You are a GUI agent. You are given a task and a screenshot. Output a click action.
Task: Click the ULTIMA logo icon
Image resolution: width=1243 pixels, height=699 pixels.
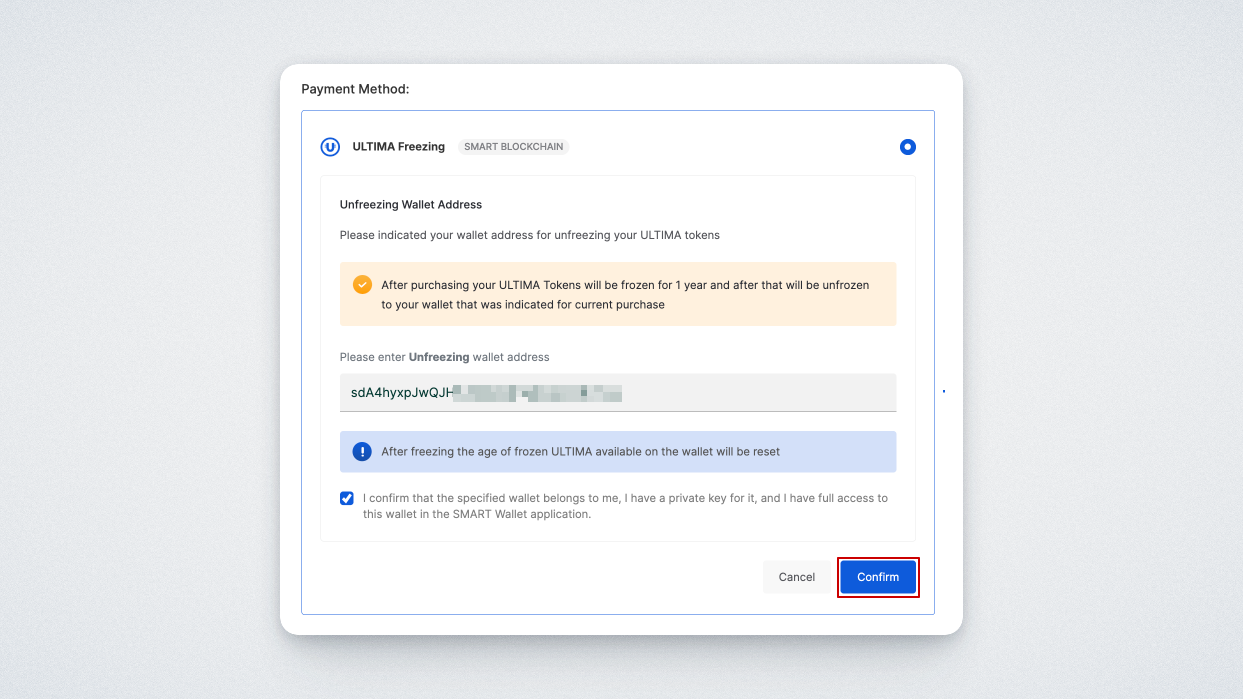(330, 147)
